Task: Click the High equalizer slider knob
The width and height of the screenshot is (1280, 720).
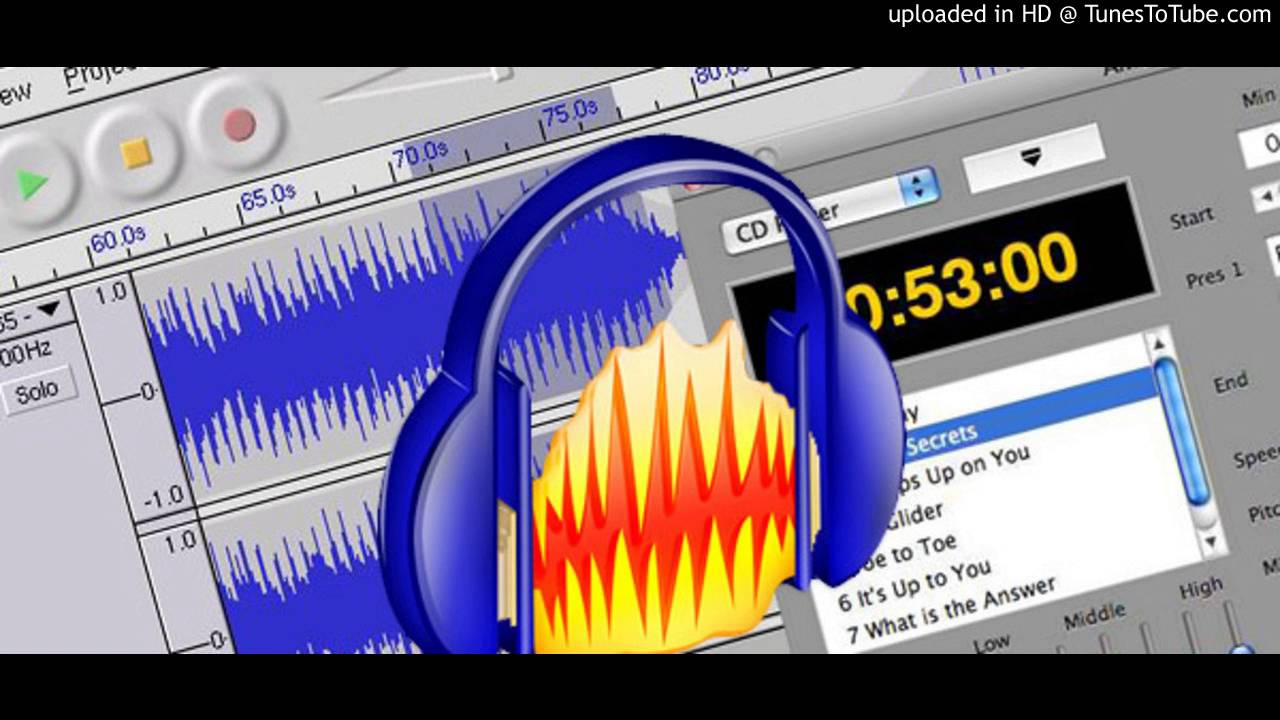Action: [x=1242, y=648]
